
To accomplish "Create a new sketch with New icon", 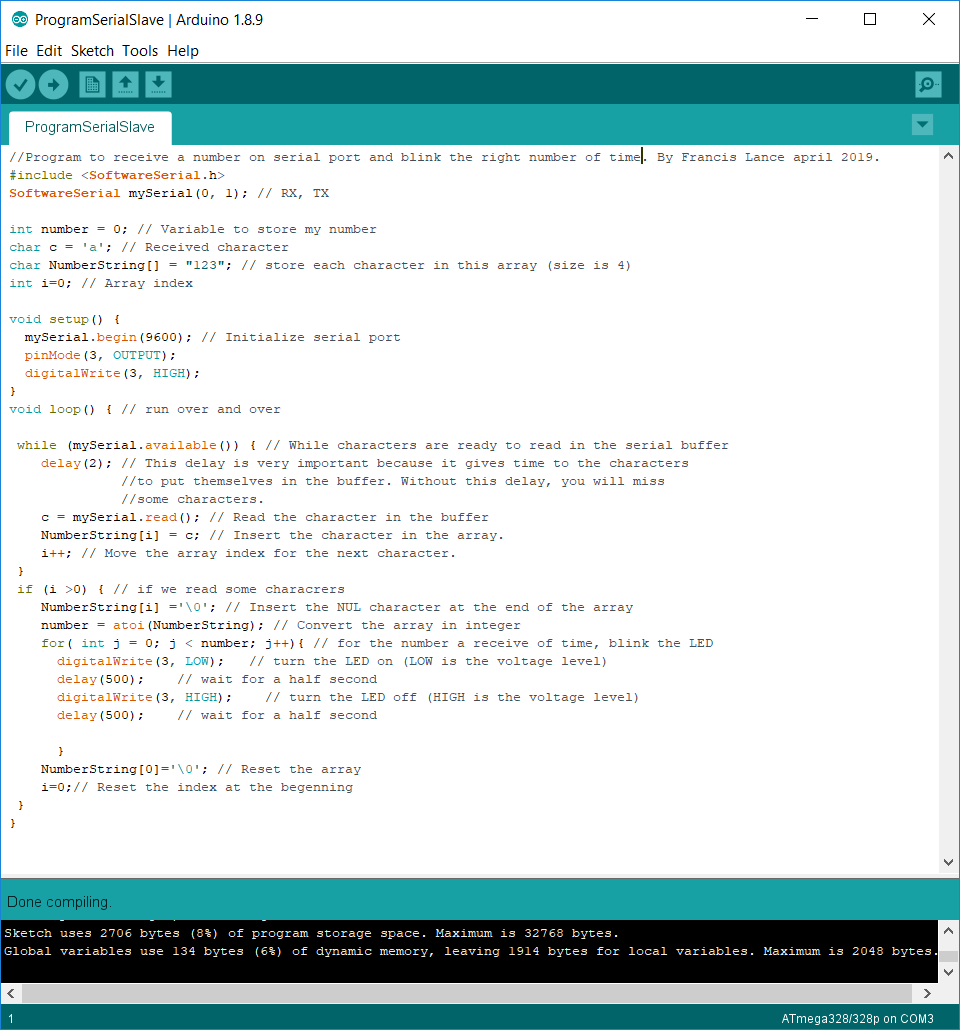I will pos(93,85).
